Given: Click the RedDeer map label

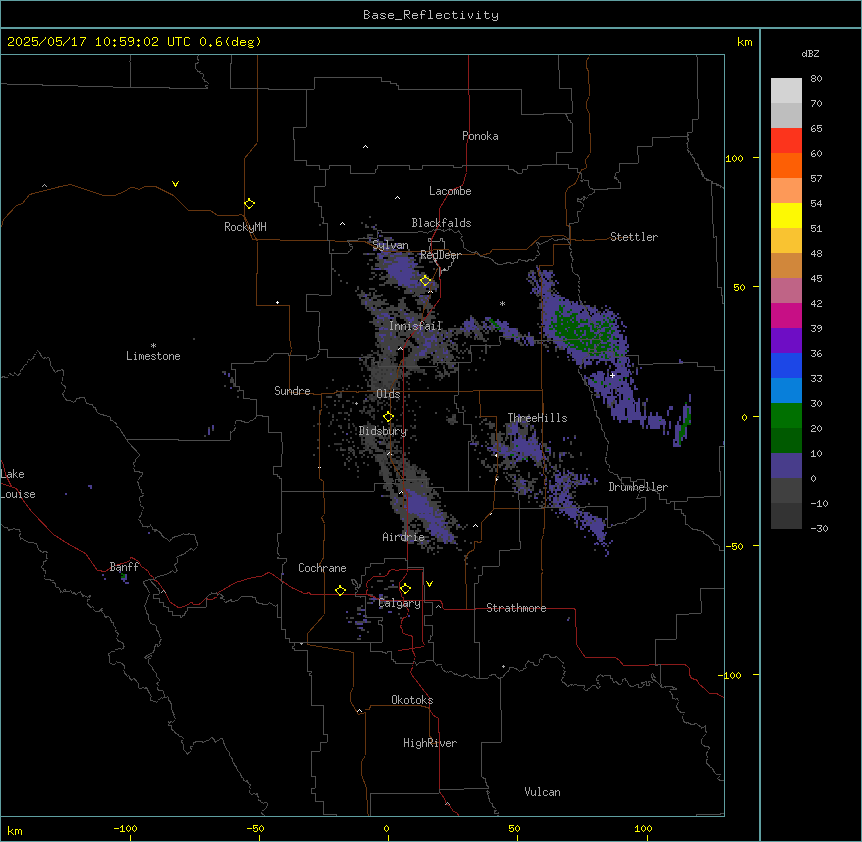Looking at the screenshot, I should pyautogui.click(x=440, y=255).
